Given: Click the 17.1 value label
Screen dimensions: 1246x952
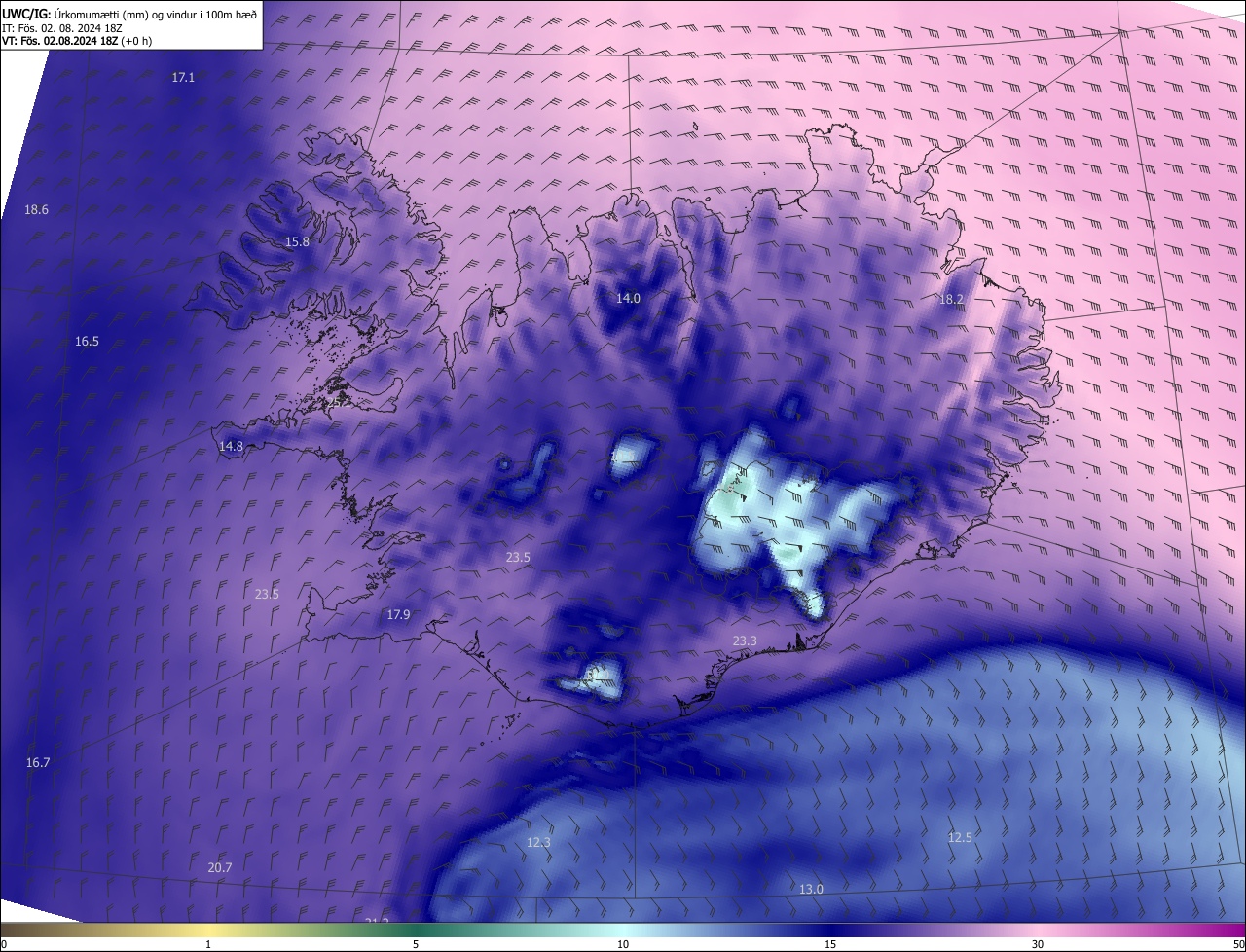Looking at the screenshot, I should pyautogui.click(x=183, y=77).
